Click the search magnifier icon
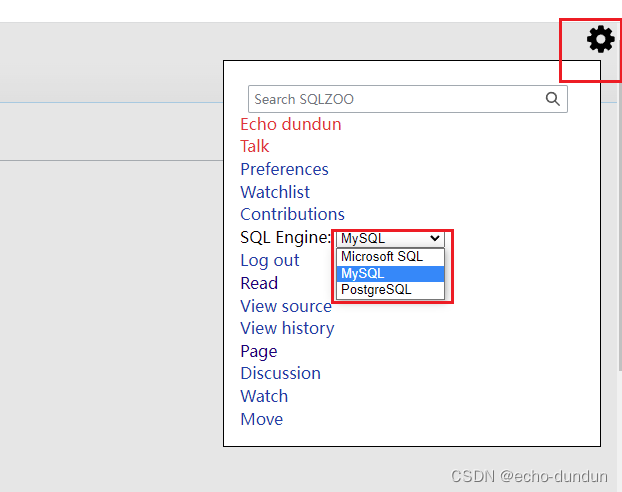622x492 pixels. coord(553,99)
